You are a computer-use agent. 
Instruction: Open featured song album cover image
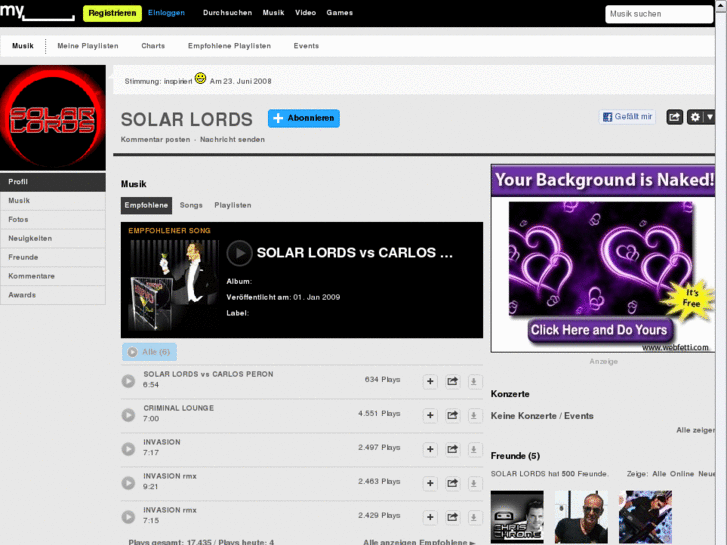pos(174,283)
